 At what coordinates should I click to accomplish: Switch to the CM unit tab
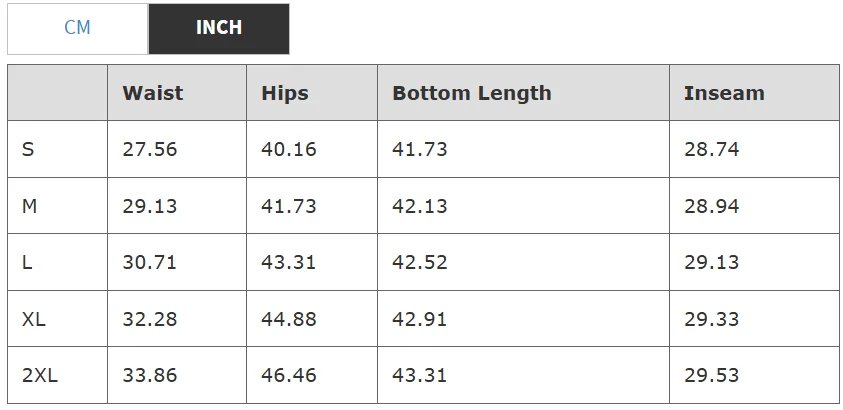tap(77, 28)
